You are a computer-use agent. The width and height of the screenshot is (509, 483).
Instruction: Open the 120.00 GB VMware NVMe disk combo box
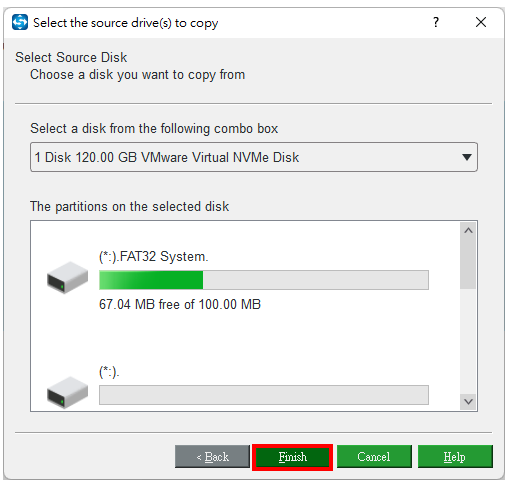(x=254, y=157)
